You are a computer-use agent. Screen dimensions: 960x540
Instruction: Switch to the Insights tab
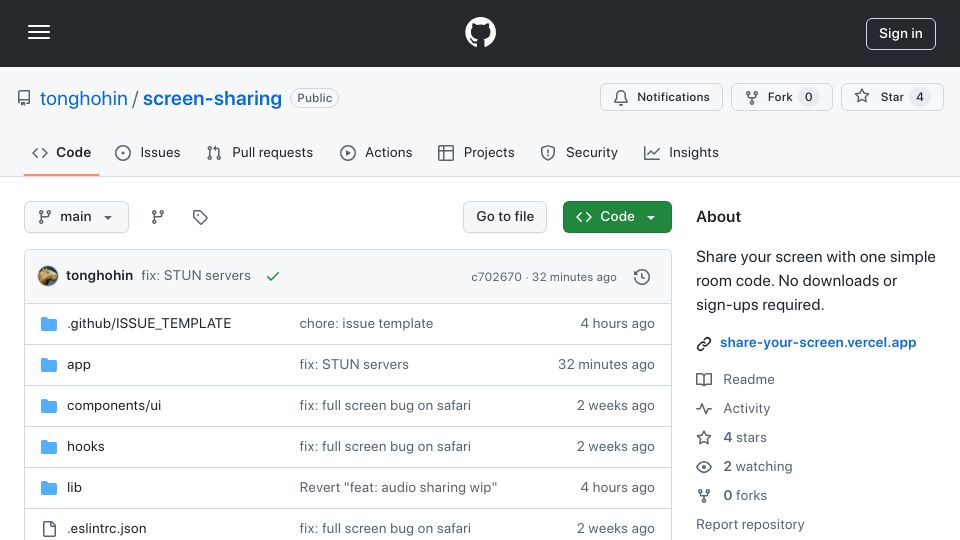pyautogui.click(x=681, y=152)
